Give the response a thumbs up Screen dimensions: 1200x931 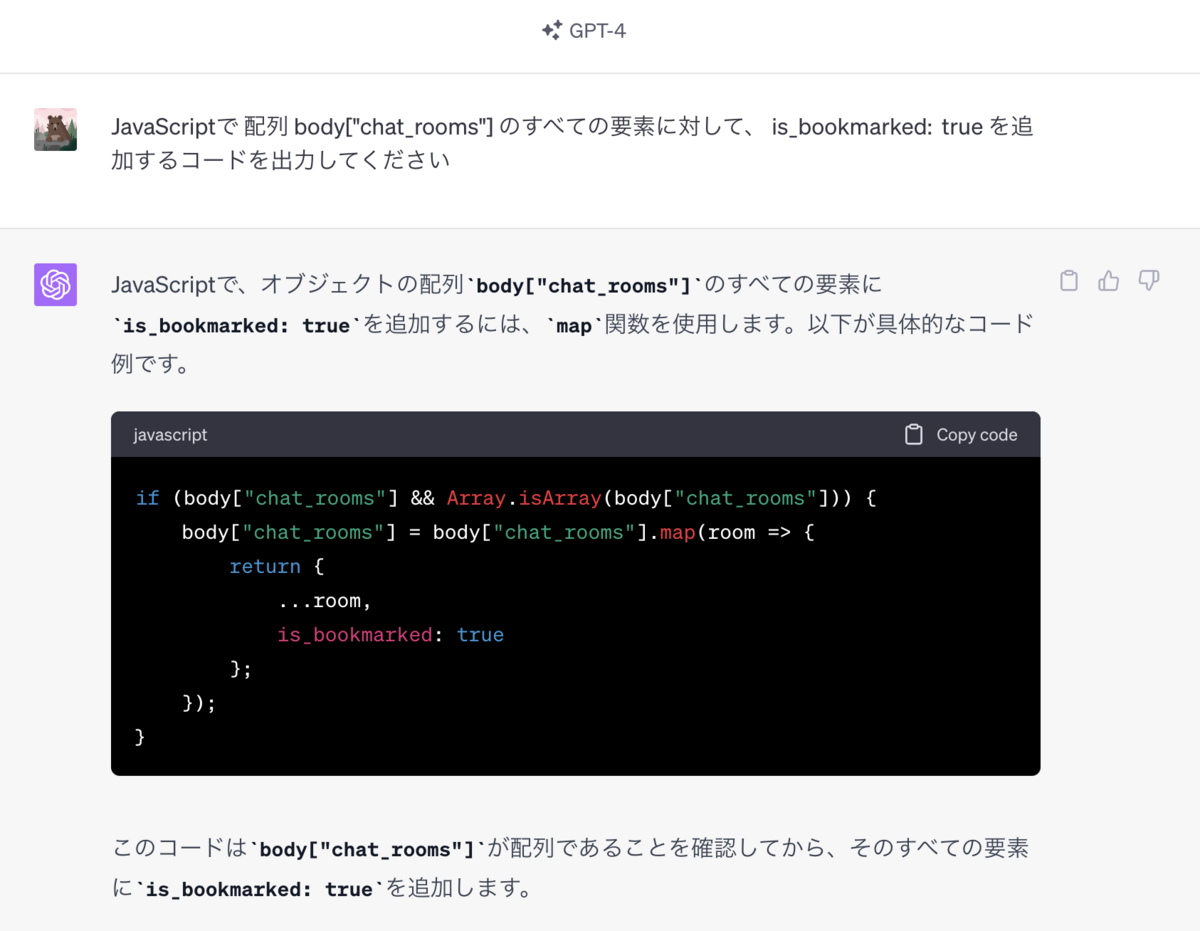[x=1108, y=281]
